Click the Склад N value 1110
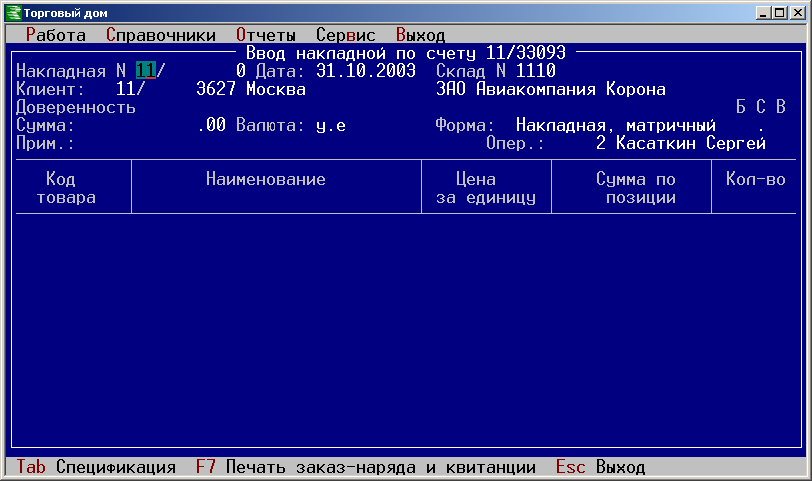This screenshot has height=481, width=812. click(x=535, y=70)
